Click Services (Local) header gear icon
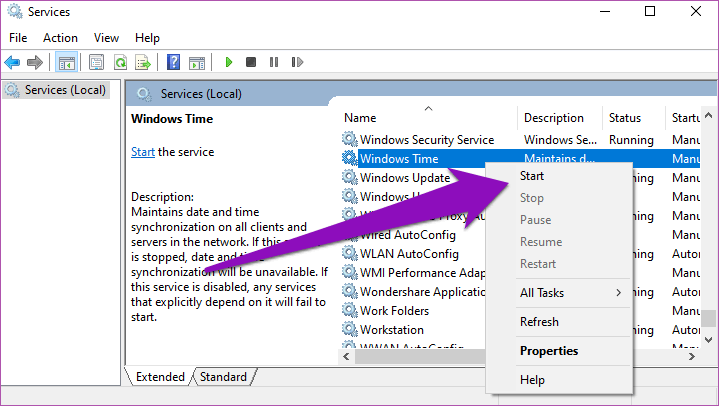 tap(144, 94)
